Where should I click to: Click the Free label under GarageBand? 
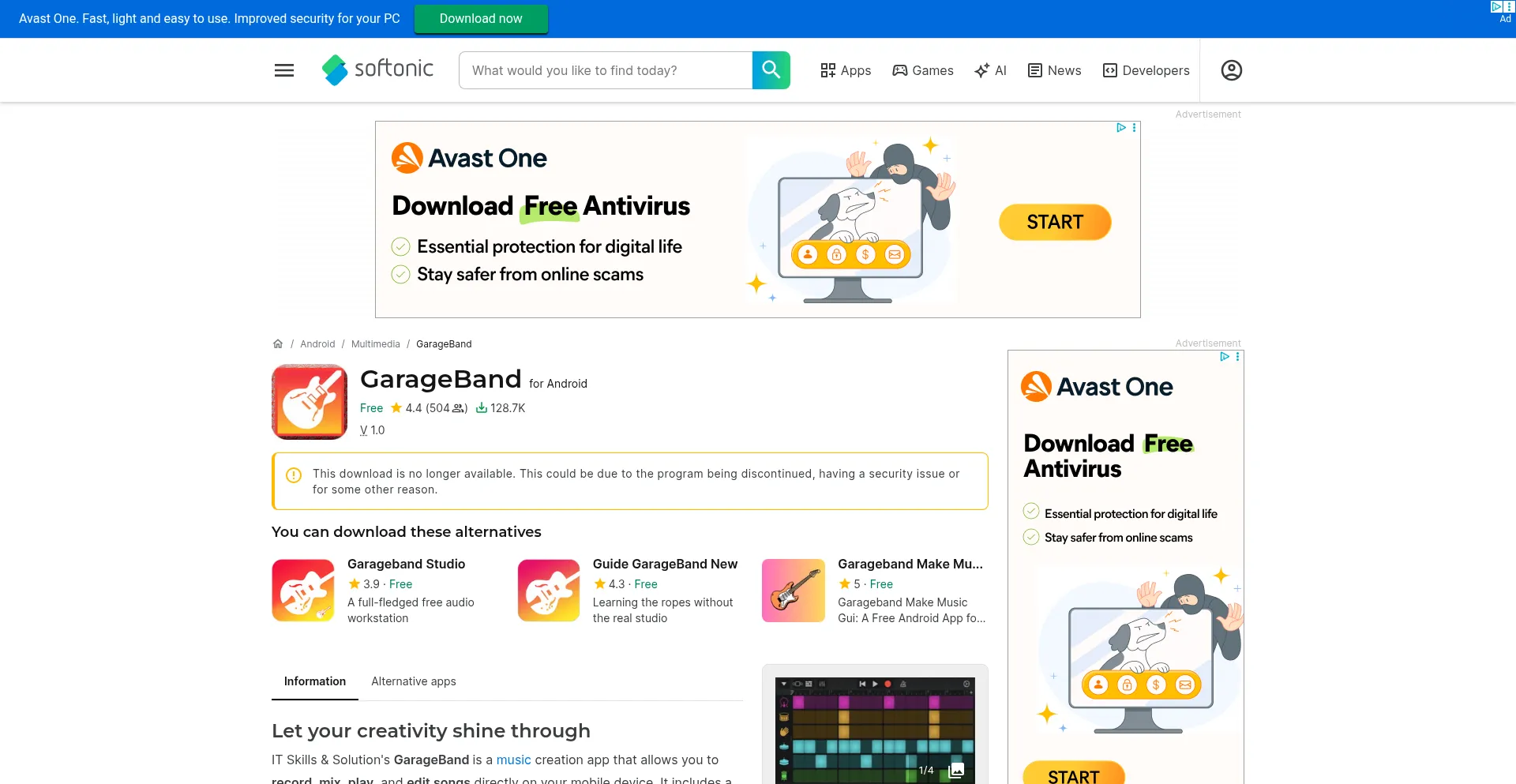click(371, 408)
